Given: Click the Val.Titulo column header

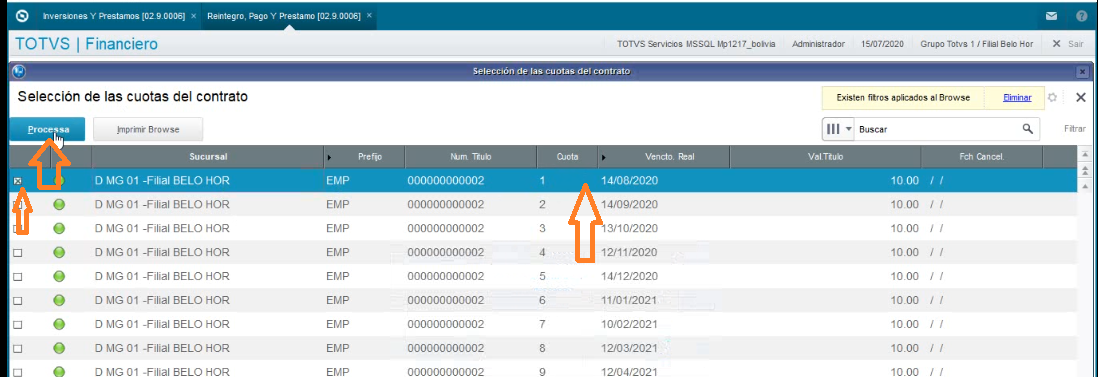Looking at the screenshot, I should click(825, 157).
